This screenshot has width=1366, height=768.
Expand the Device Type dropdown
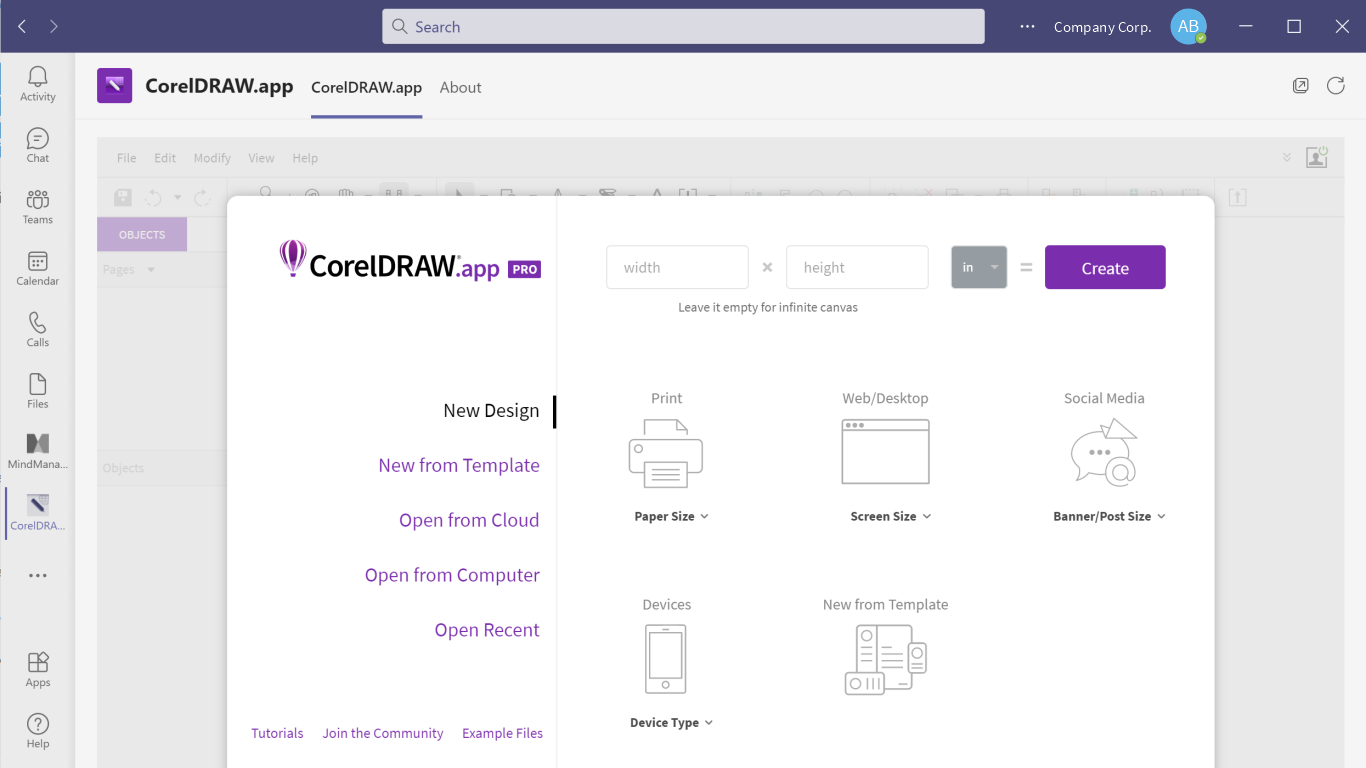[x=671, y=723]
